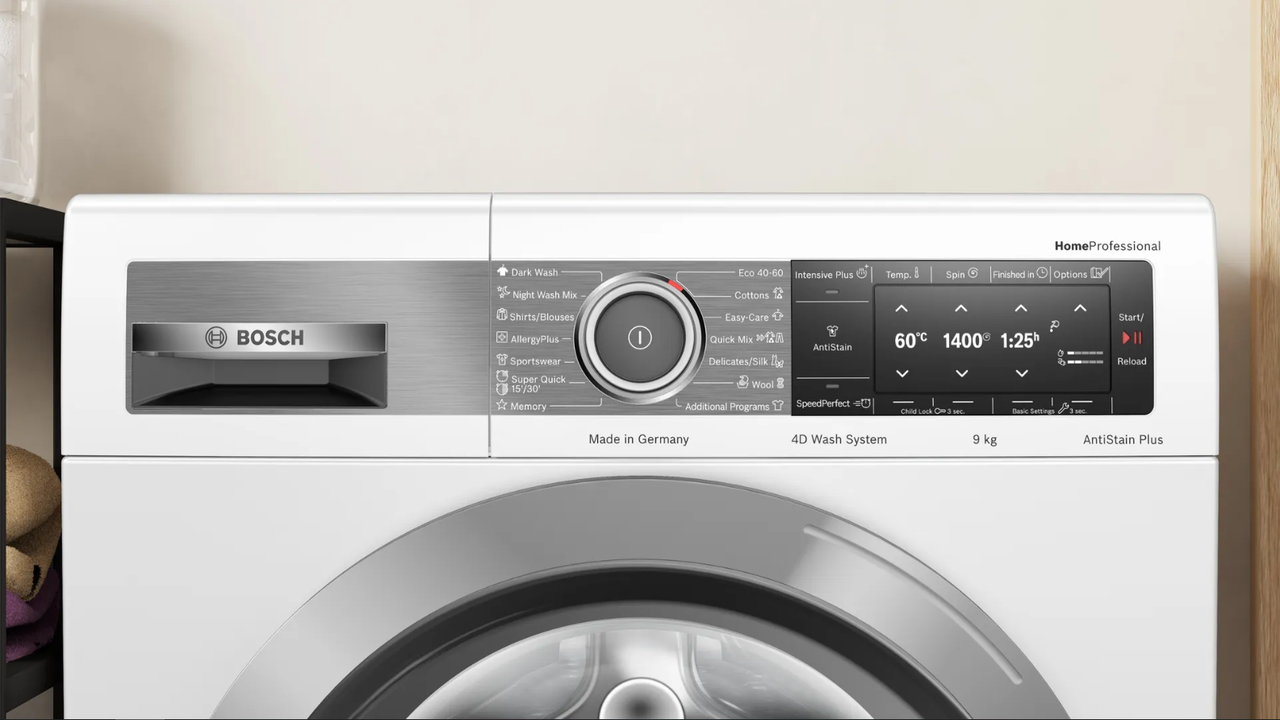This screenshot has width=1280, height=720.
Task: Tap the AntiStain shirt icon
Action: 832,331
